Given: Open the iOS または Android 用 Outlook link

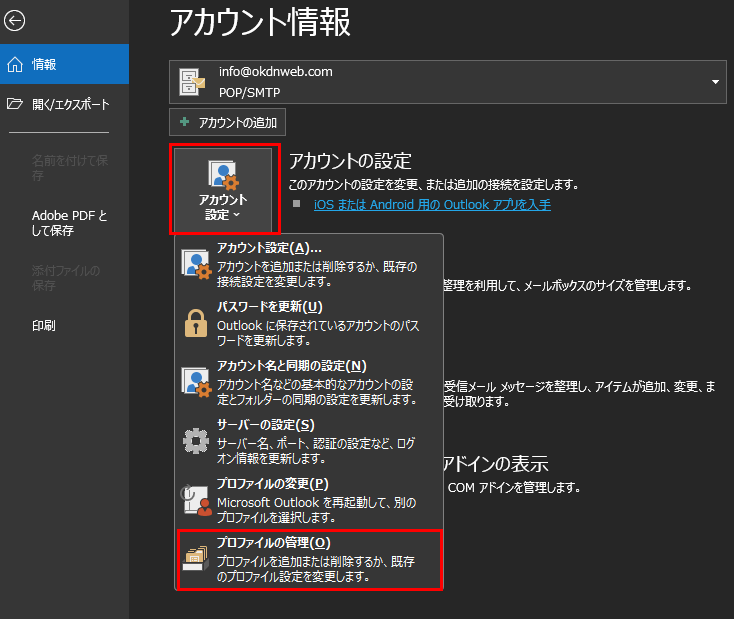Looking at the screenshot, I should tap(432, 204).
